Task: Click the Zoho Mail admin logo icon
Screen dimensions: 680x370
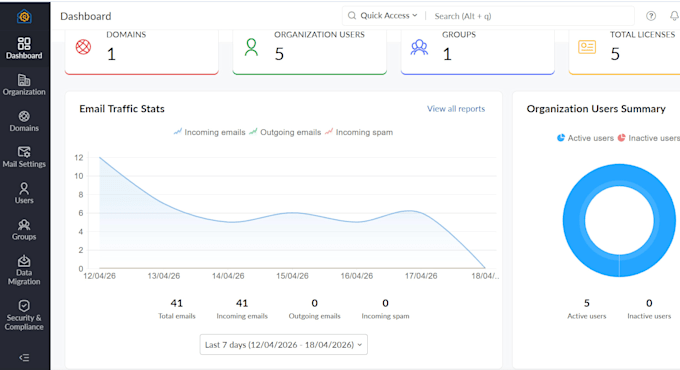Action: (x=24, y=16)
